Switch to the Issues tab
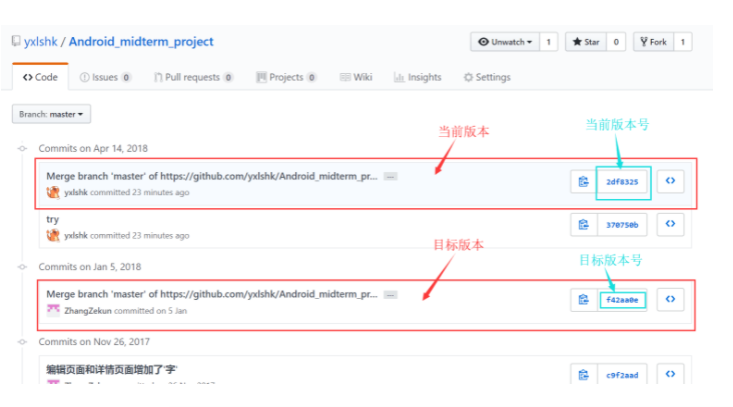The height and width of the screenshot is (407, 733). (105, 77)
